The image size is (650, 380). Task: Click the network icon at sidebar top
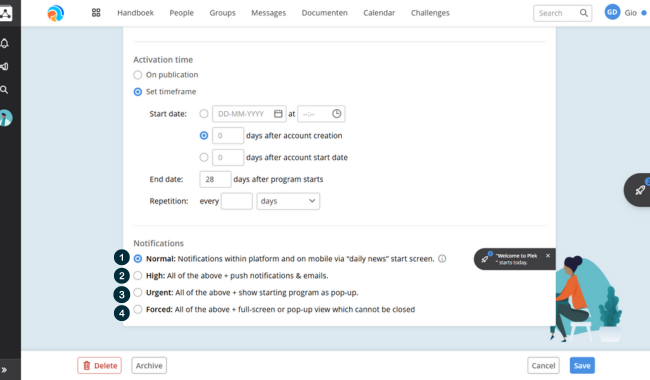tap(6, 13)
